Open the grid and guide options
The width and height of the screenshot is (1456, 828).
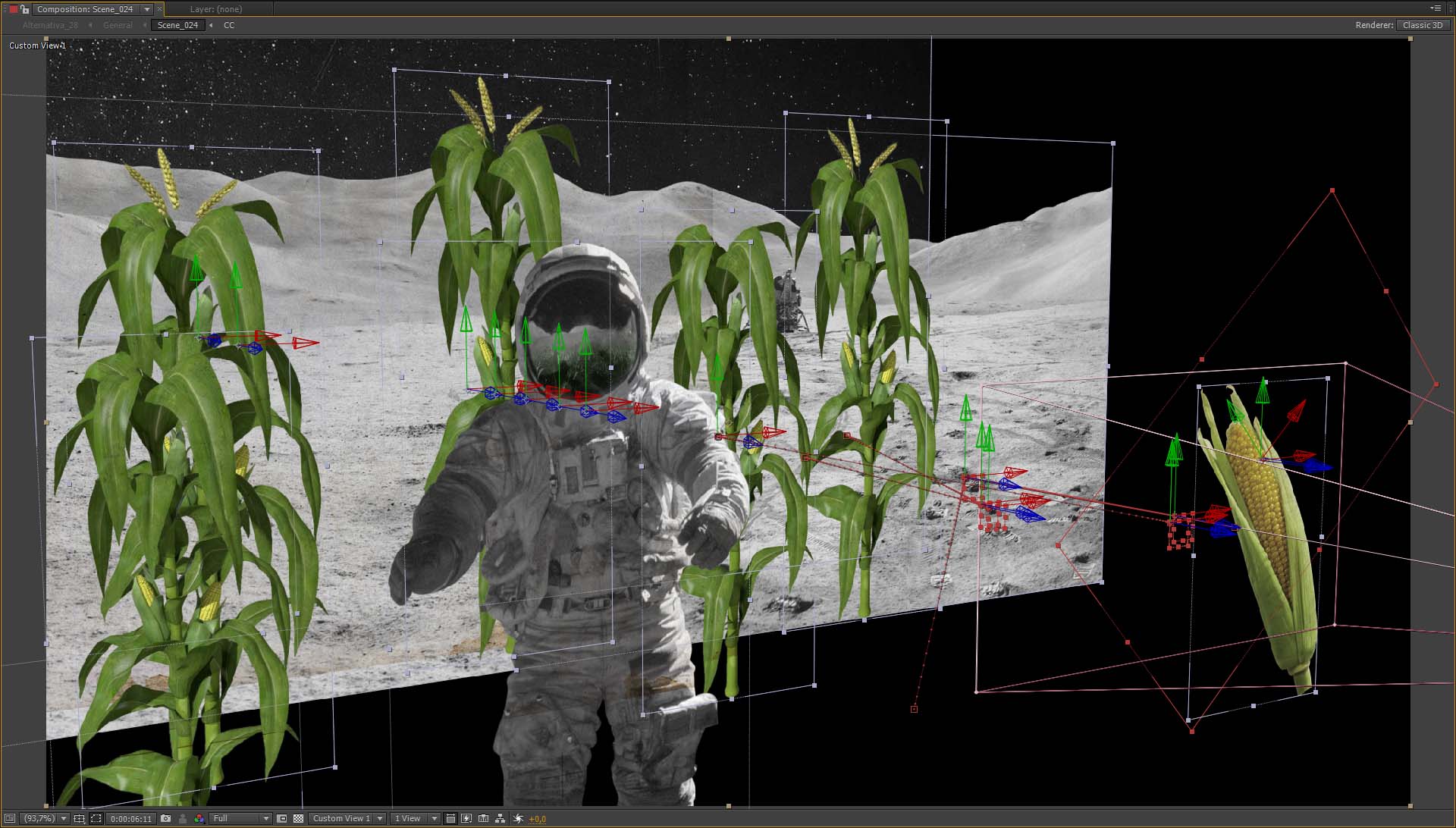coord(79,818)
